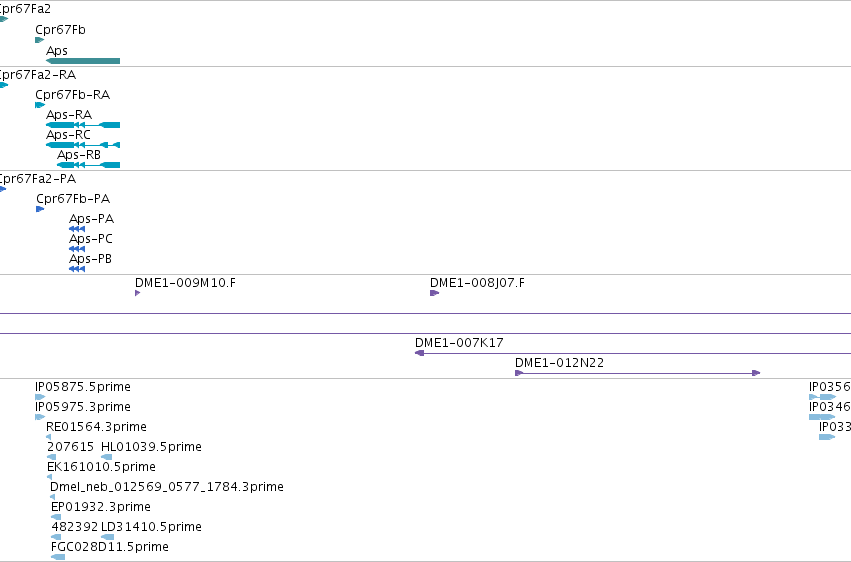The height and width of the screenshot is (562, 851).
Task: Select the Aps-RB transcript glyph
Action: tap(88, 165)
